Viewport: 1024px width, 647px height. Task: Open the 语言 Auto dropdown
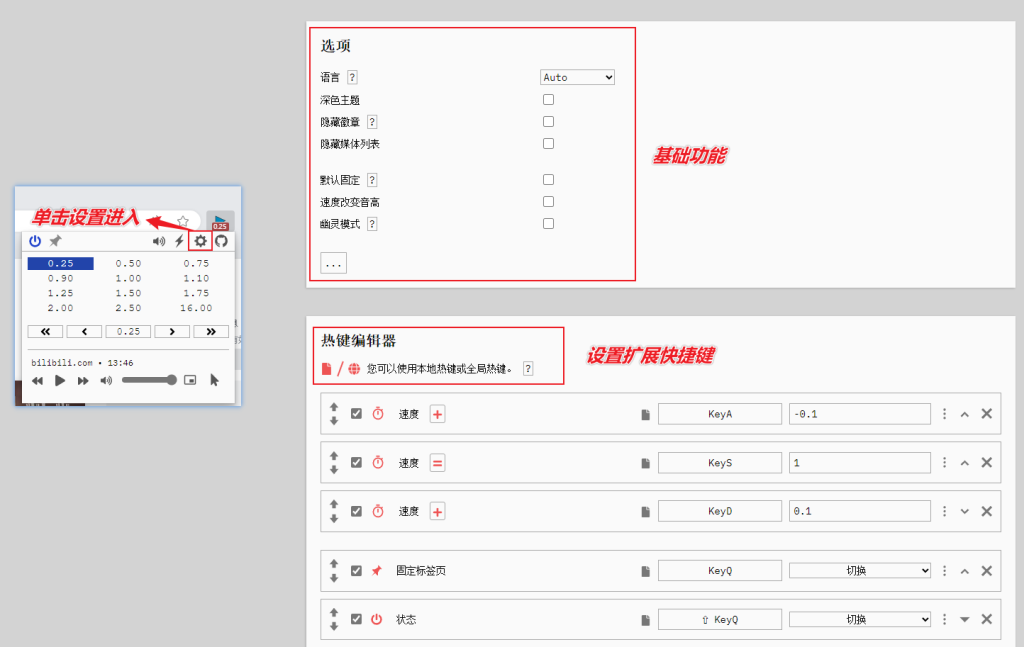coord(577,77)
